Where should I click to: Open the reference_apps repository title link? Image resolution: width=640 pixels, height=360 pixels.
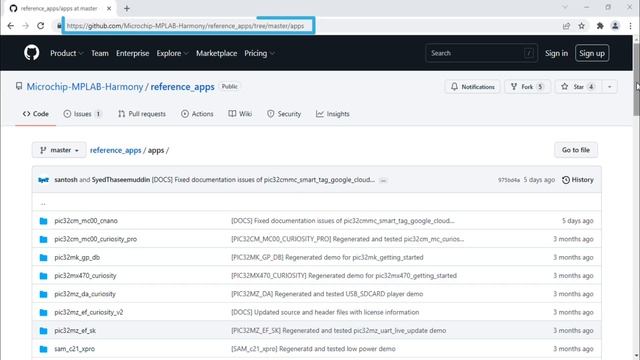182,87
